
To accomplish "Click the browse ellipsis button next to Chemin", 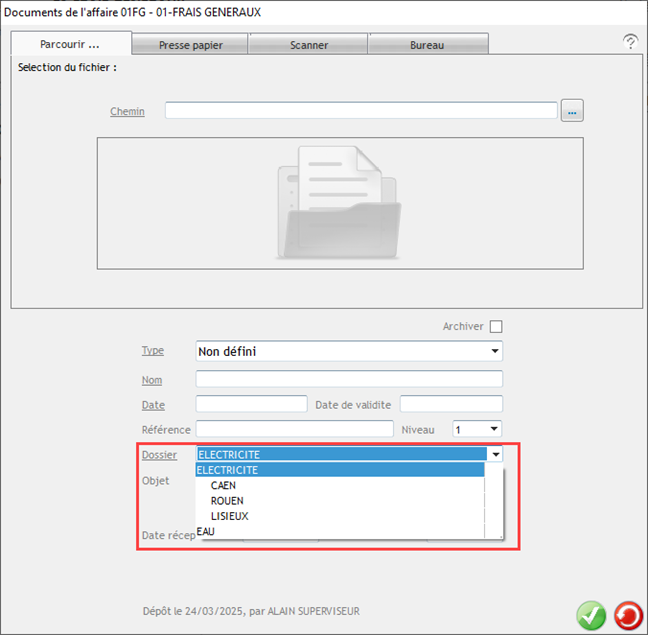I will (x=572, y=111).
